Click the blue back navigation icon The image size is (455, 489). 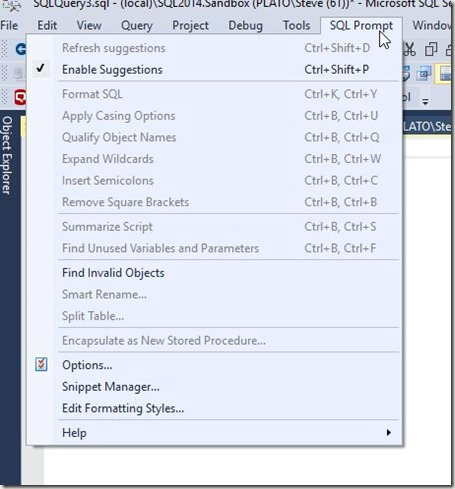21,49
